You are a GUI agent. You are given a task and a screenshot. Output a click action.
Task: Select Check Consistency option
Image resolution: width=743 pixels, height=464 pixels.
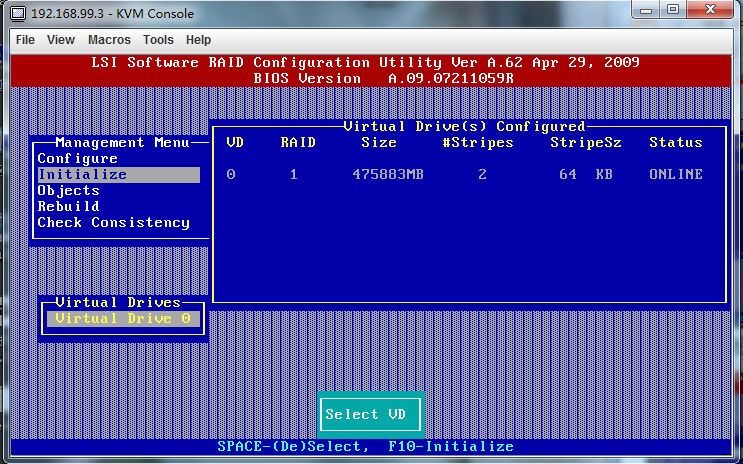tap(114, 223)
